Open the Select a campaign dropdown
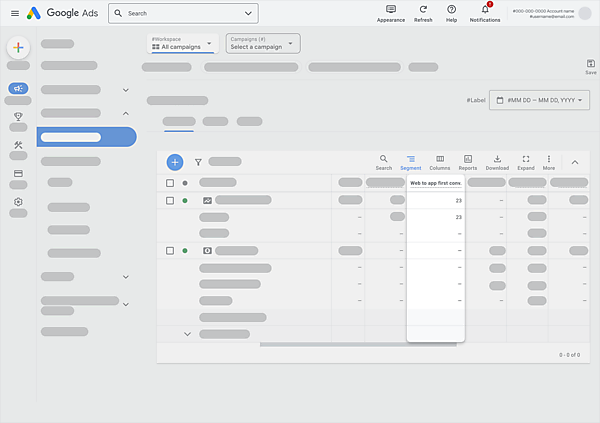Image resolution: width=600 pixels, height=423 pixels. [x=262, y=44]
